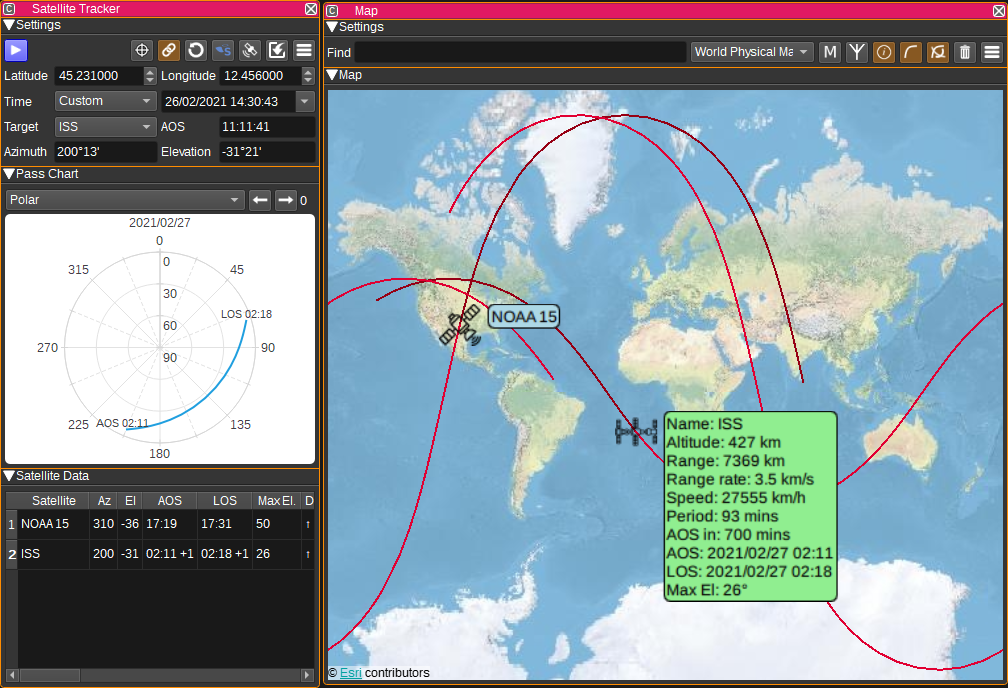The image size is (1008, 688).
Task: Click the ISS green info popup
Action: click(750, 507)
